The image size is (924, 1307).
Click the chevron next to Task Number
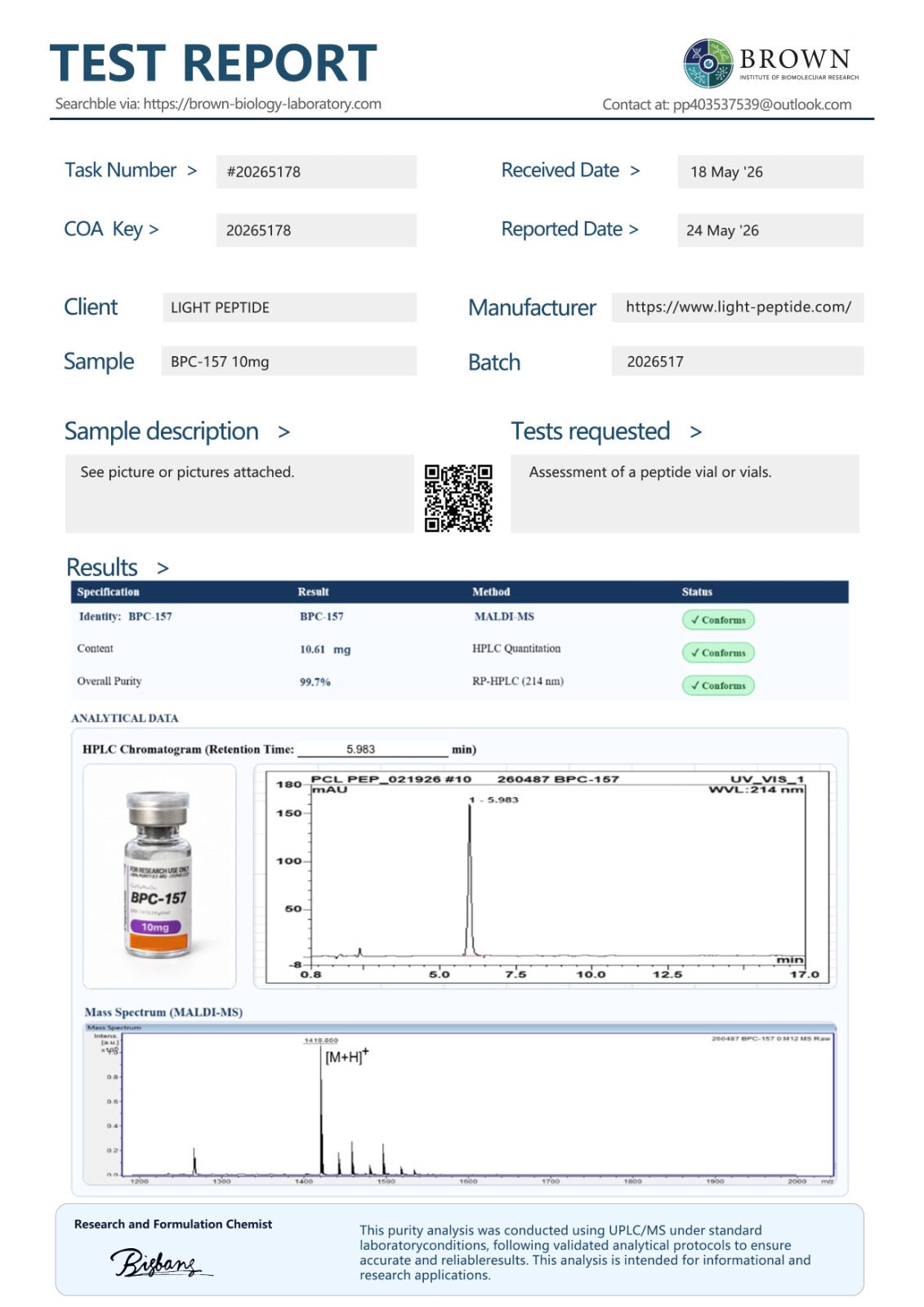point(192,171)
